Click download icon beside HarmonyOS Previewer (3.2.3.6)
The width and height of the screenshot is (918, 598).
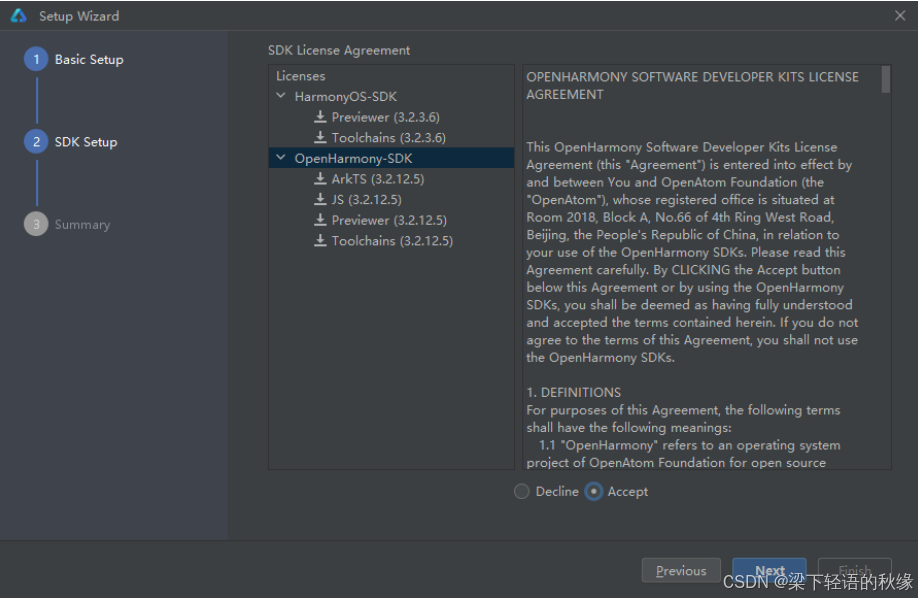(x=320, y=117)
